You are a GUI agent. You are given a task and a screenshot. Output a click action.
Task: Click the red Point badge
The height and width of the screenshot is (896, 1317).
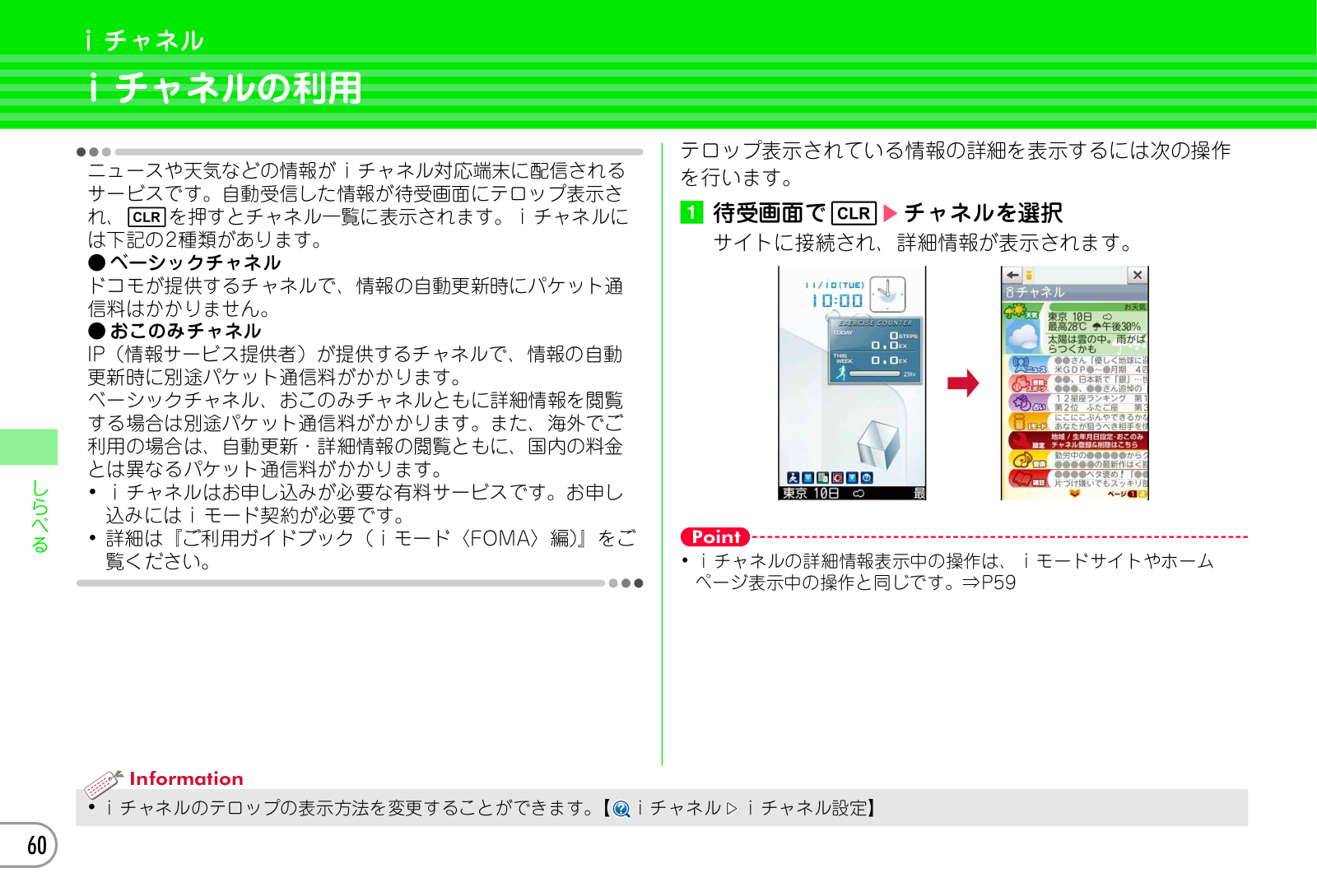[x=715, y=537]
